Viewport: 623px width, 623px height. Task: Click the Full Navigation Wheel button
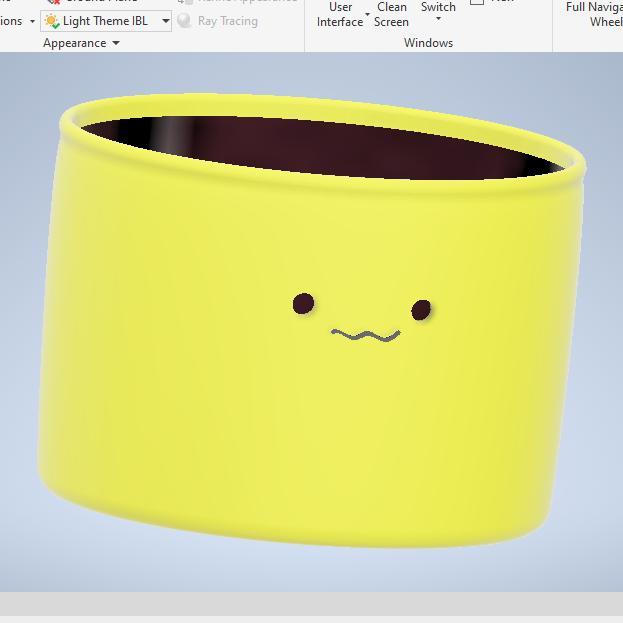[594, 14]
